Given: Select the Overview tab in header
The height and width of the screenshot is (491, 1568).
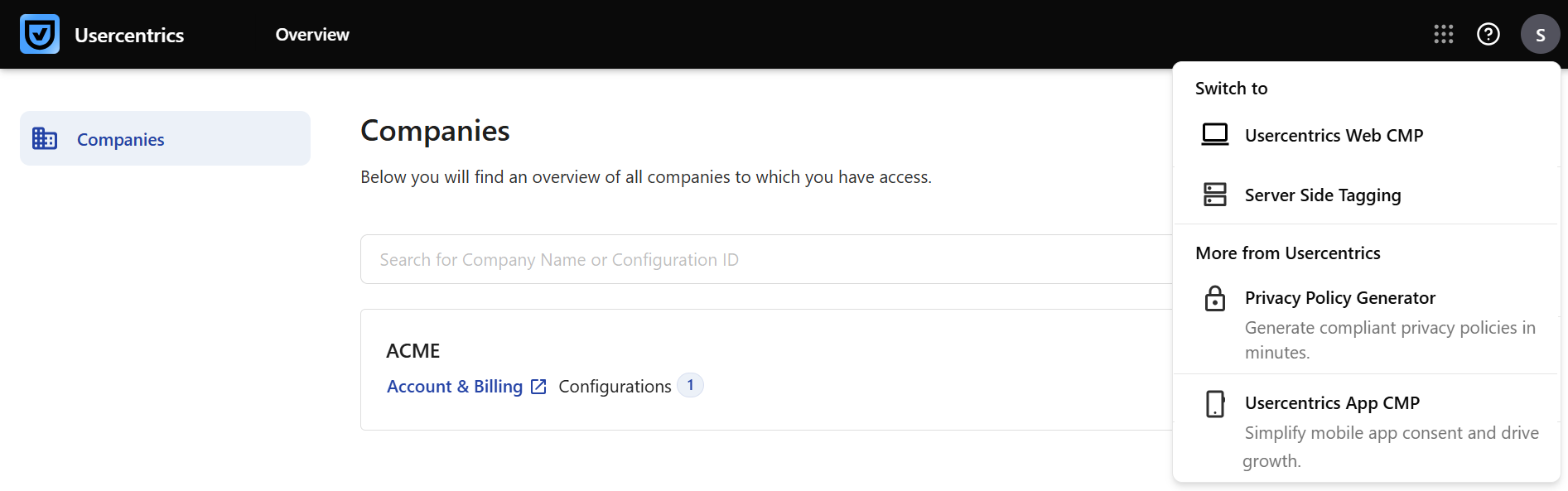Looking at the screenshot, I should click(x=312, y=35).
